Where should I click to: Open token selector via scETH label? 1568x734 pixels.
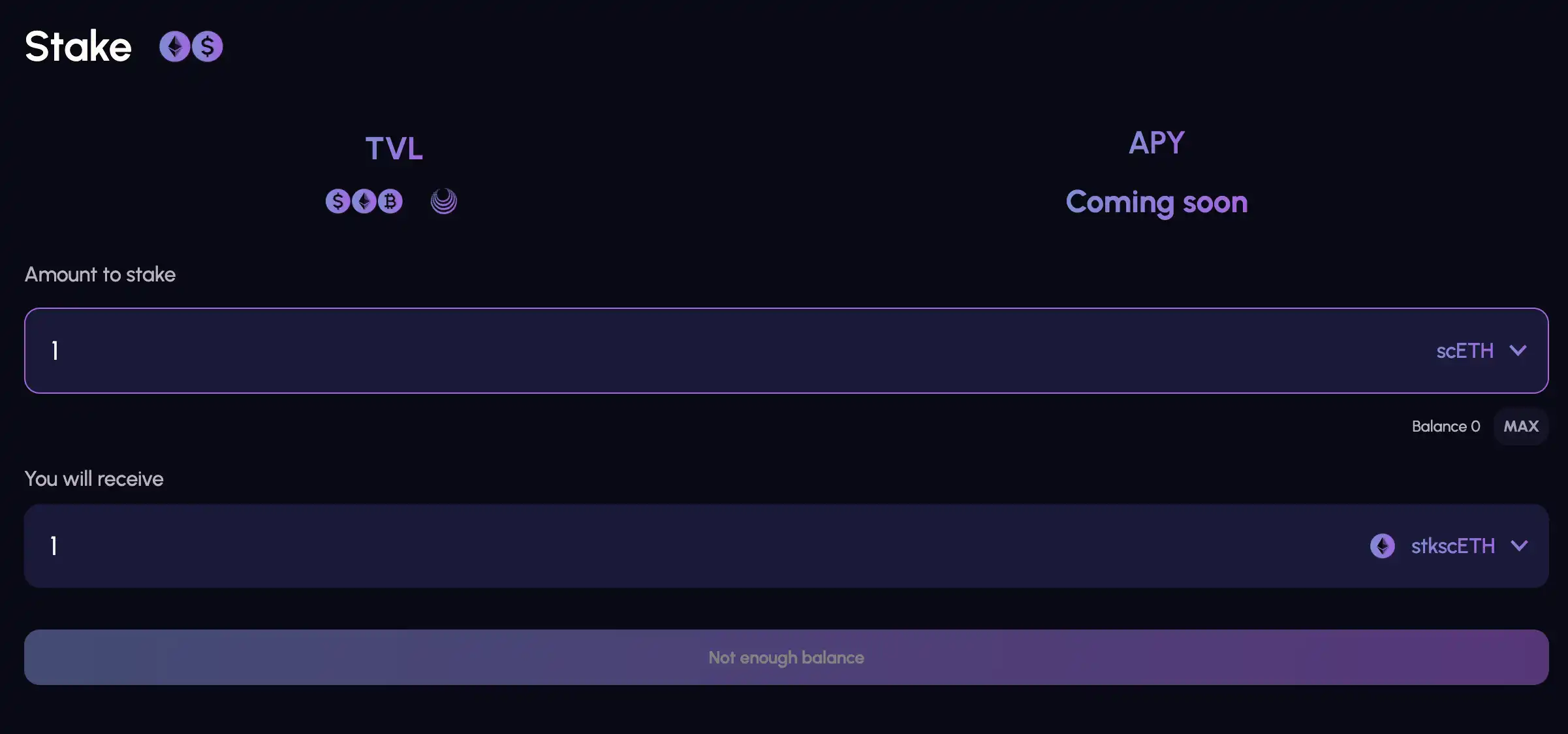click(1464, 351)
